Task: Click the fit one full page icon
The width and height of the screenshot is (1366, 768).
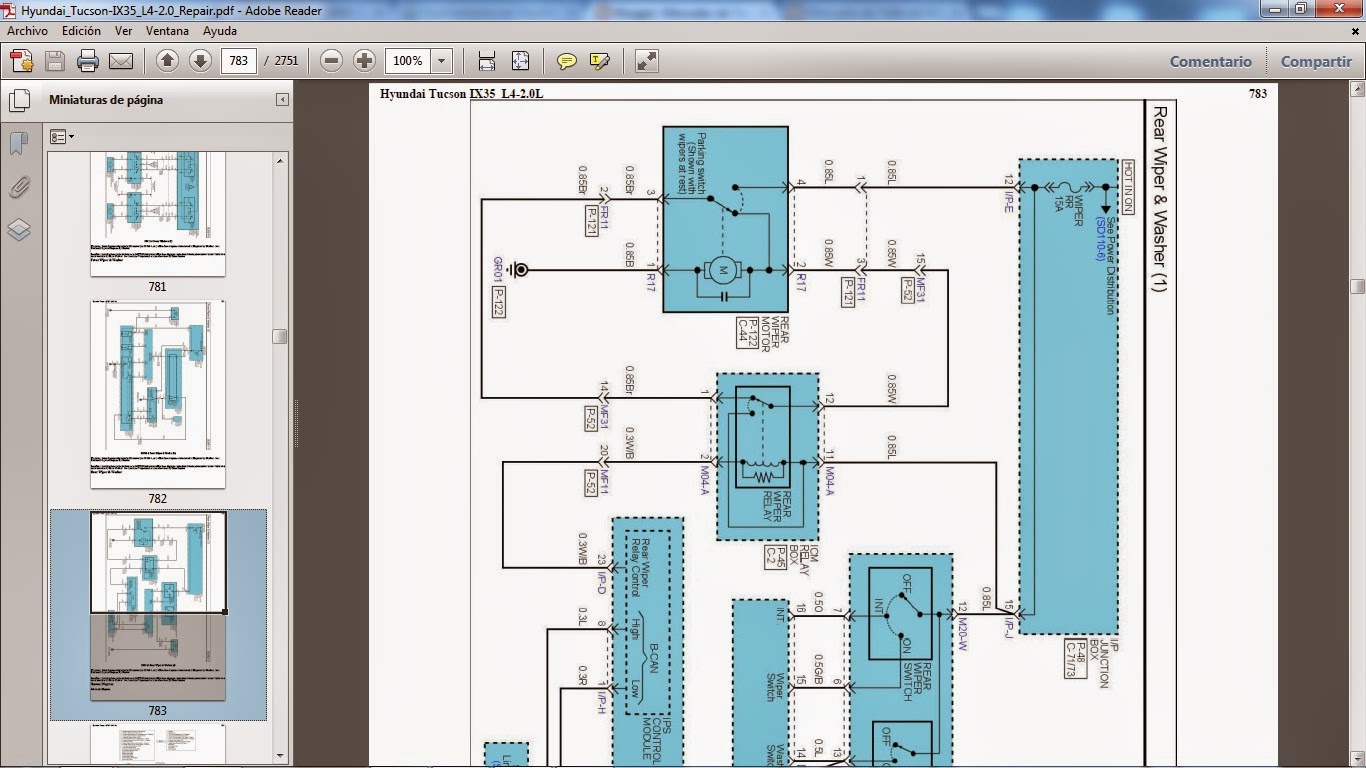Action: (520, 61)
